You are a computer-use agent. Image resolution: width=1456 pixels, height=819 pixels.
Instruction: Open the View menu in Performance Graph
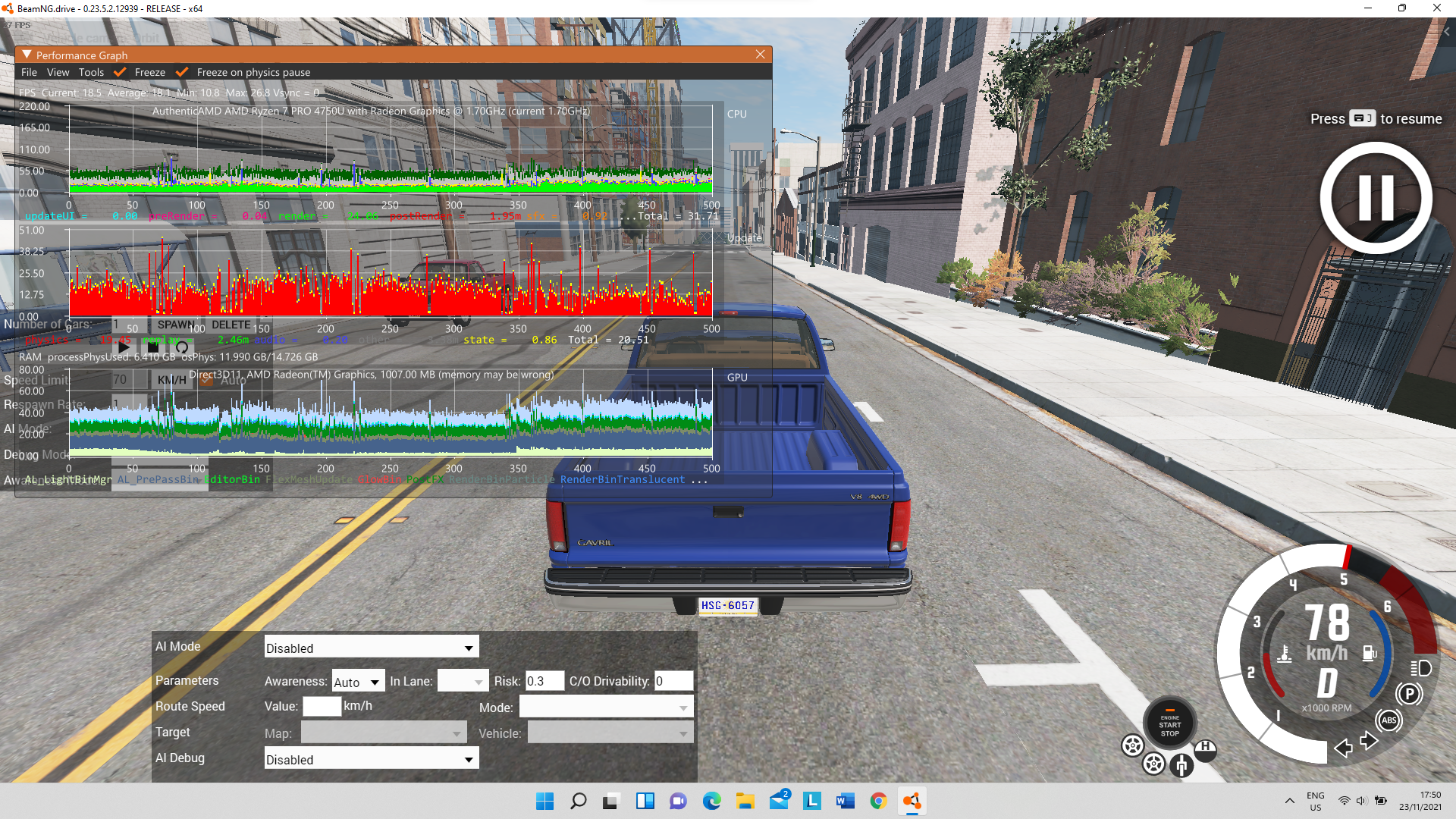(x=58, y=72)
